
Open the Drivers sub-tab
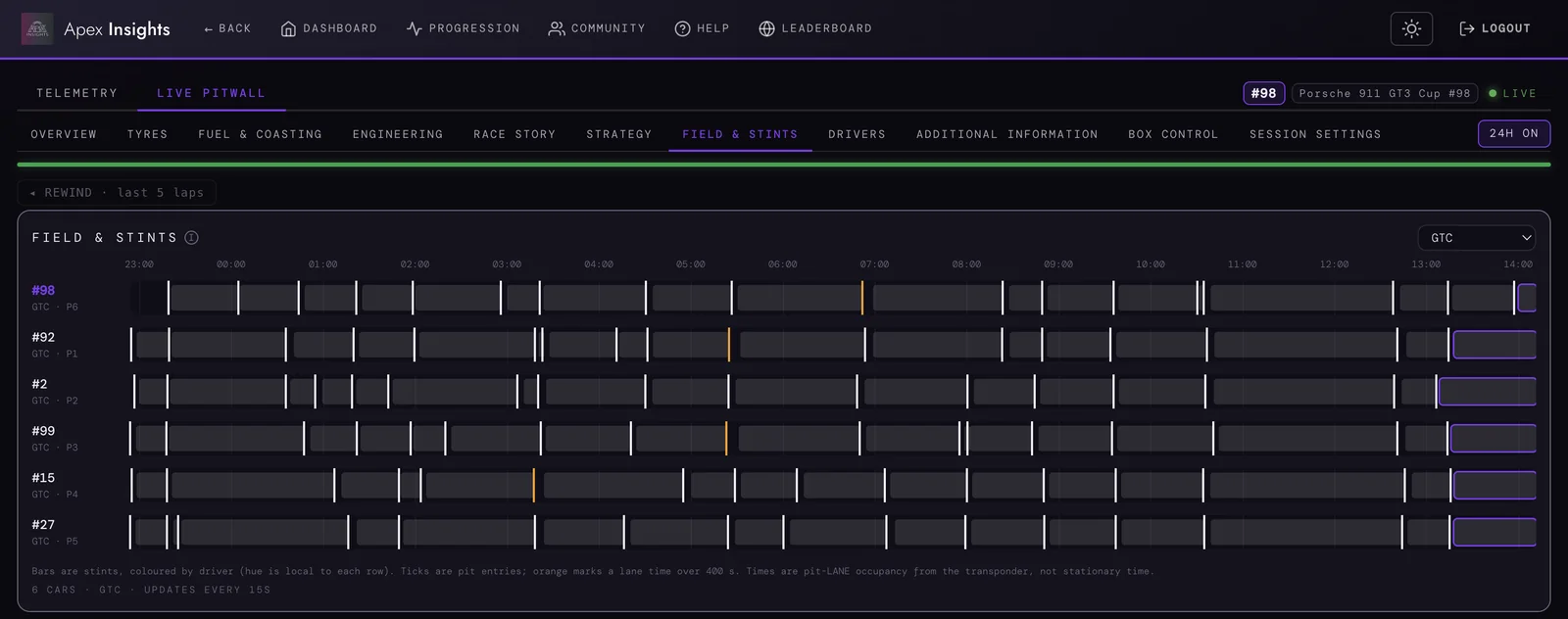coord(857,134)
